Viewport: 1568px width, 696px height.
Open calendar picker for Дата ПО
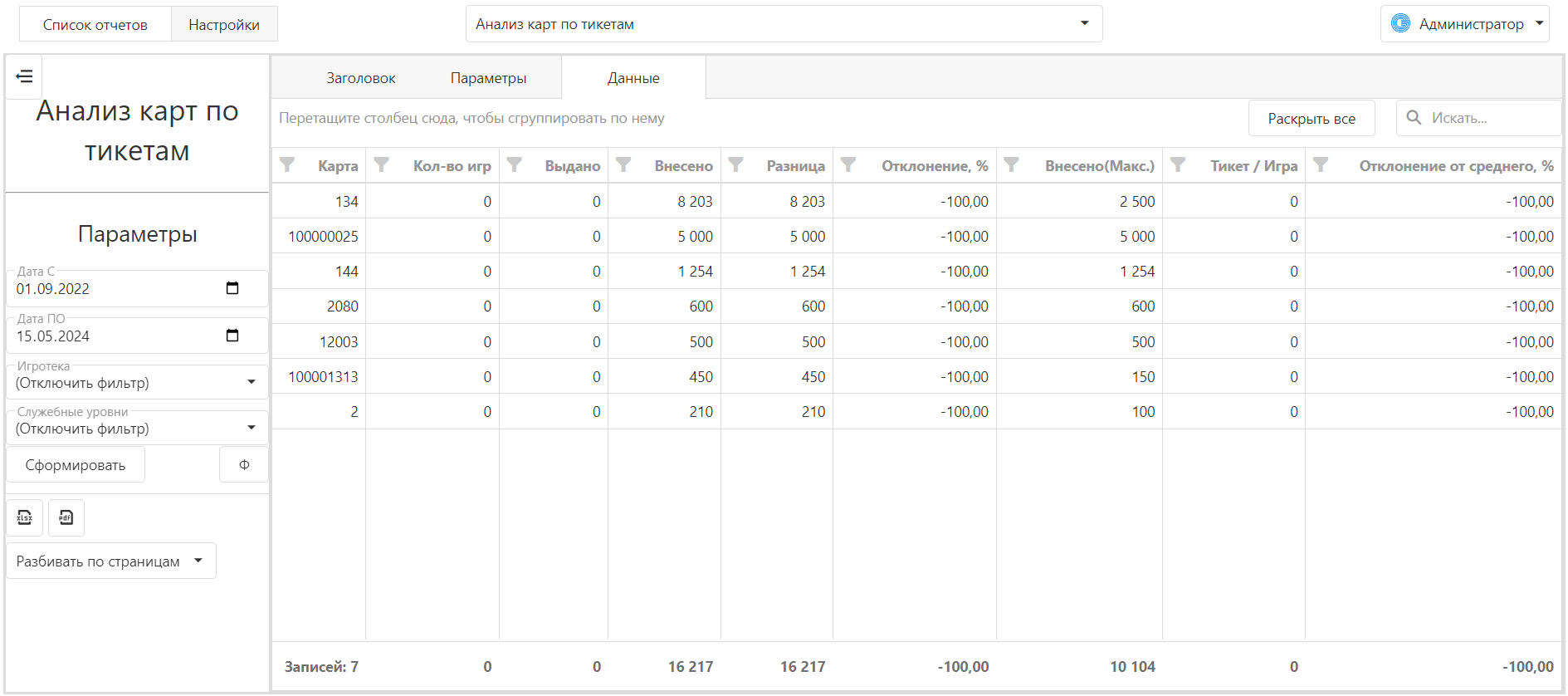(x=232, y=336)
